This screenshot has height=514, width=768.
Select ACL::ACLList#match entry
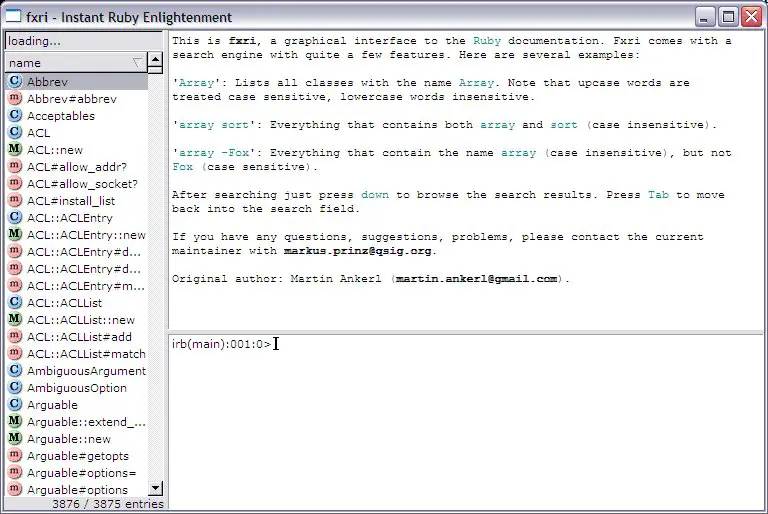coord(86,354)
